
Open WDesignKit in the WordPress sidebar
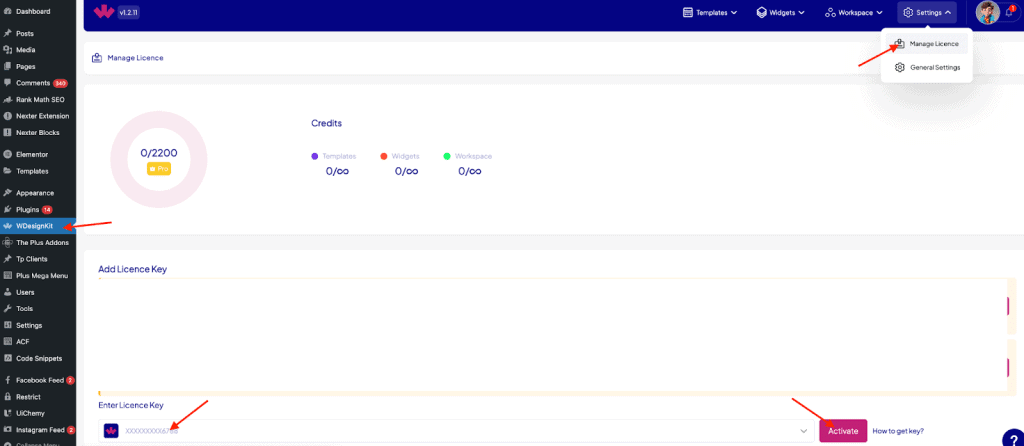(x=34, y=226)
